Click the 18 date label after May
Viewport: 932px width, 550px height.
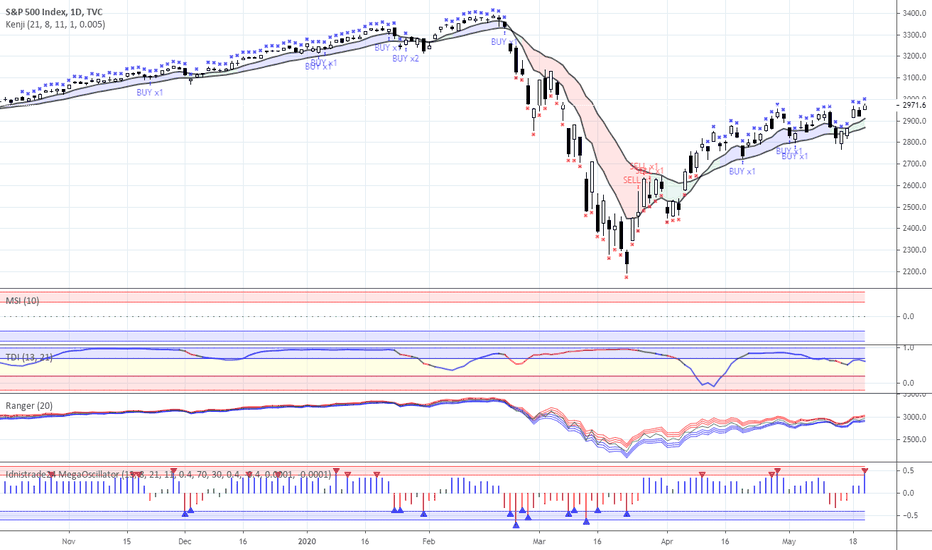pyautogui.click(x=853, y=542)
